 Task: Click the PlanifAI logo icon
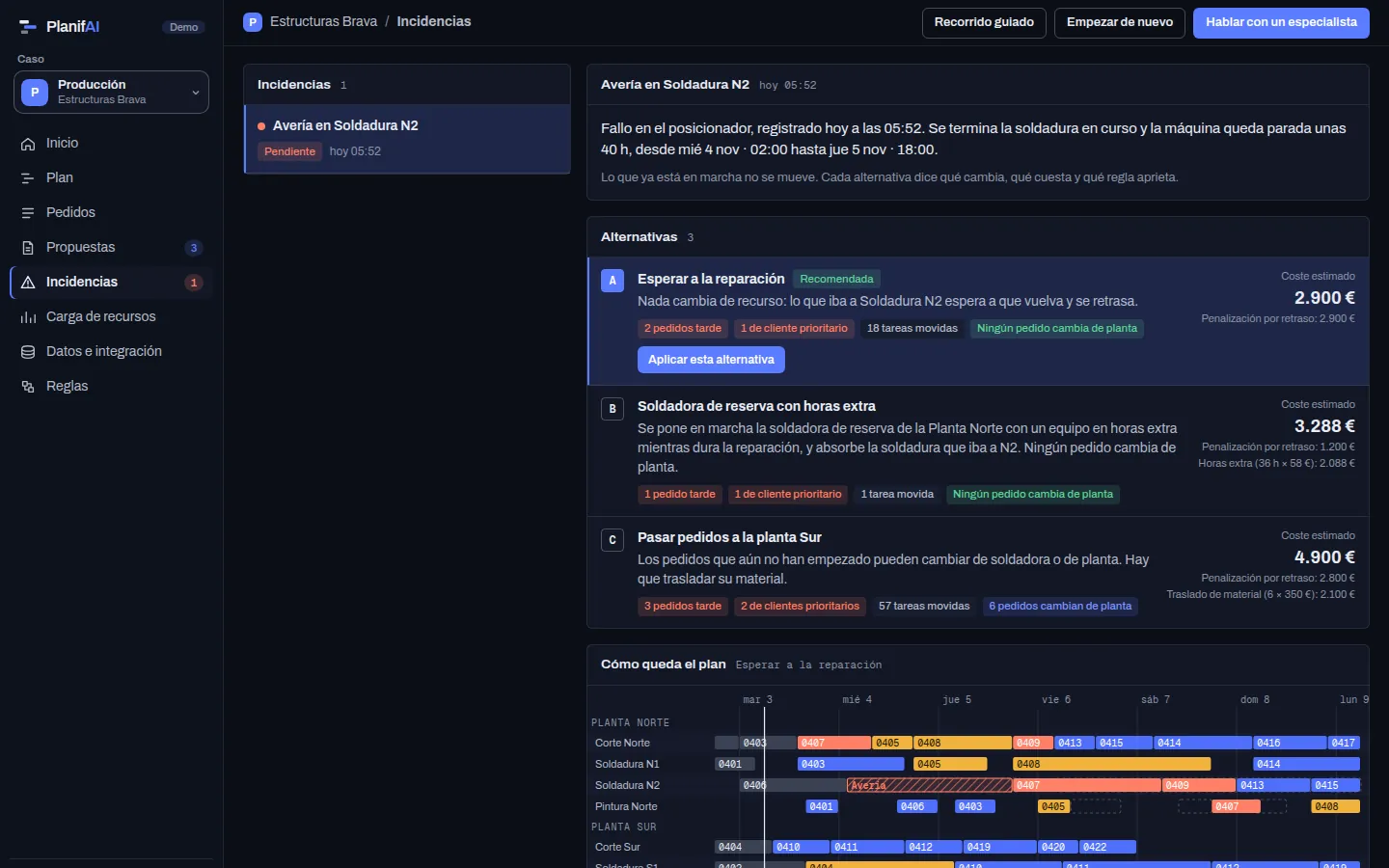(x=28, y=27)
